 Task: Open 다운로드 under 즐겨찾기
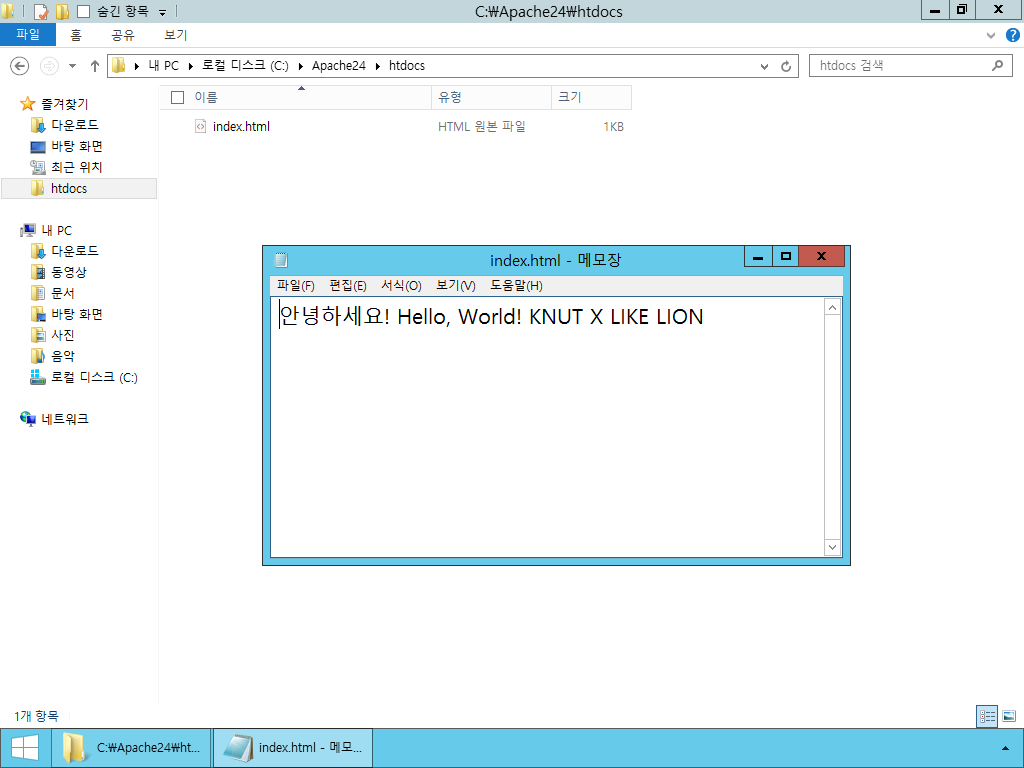click(74, 125)
